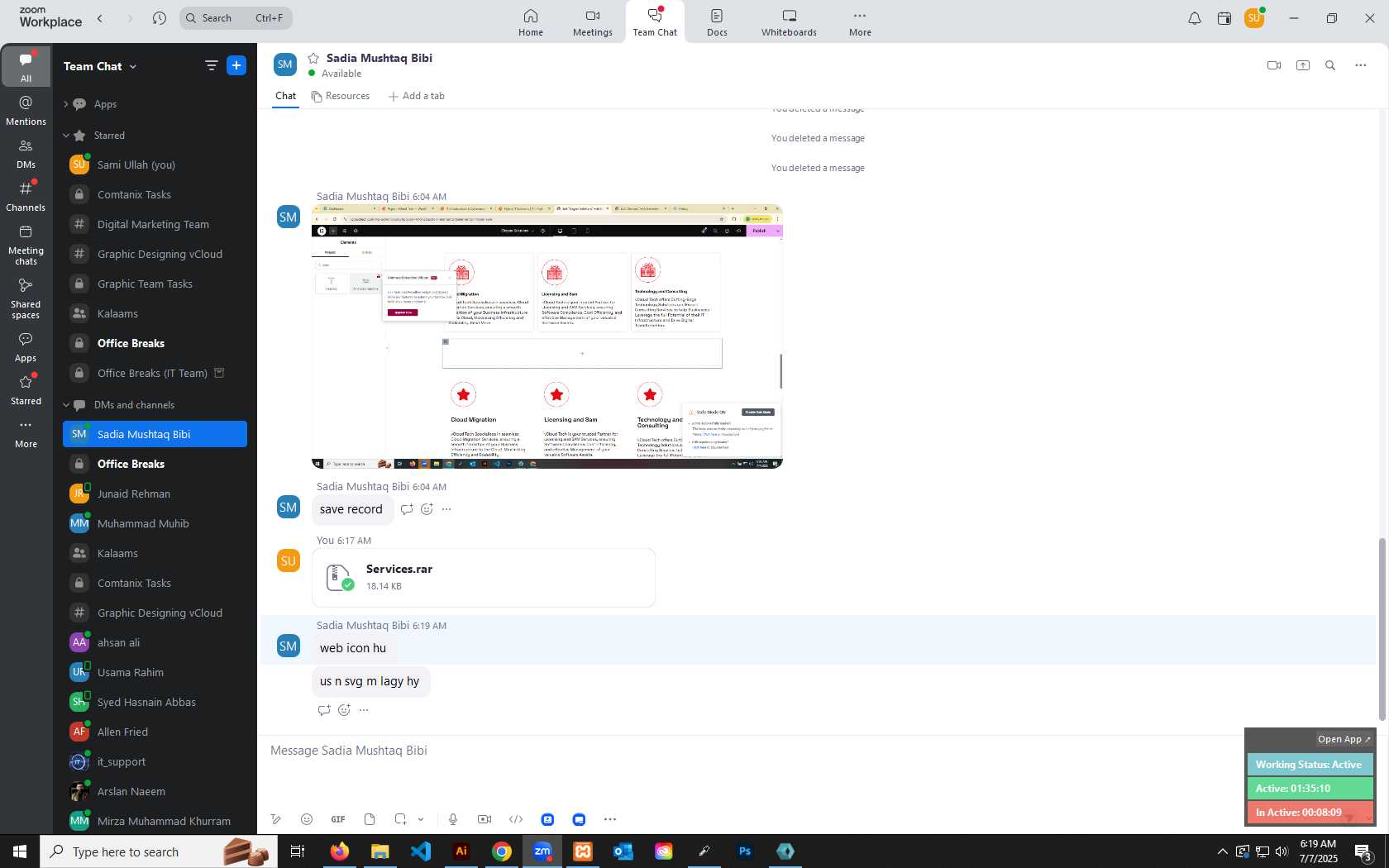Open Channels in the left rail
This screenshot has height=868, width=1389.
click(26, 197)
